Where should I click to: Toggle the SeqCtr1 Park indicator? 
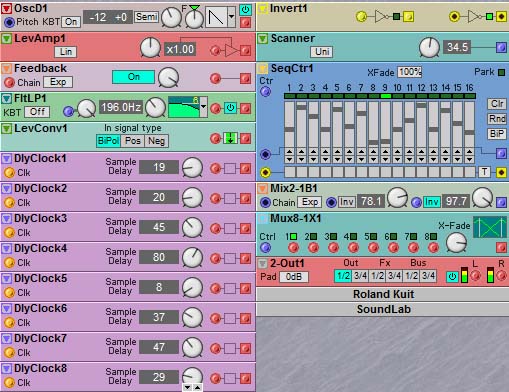point(501,72)
